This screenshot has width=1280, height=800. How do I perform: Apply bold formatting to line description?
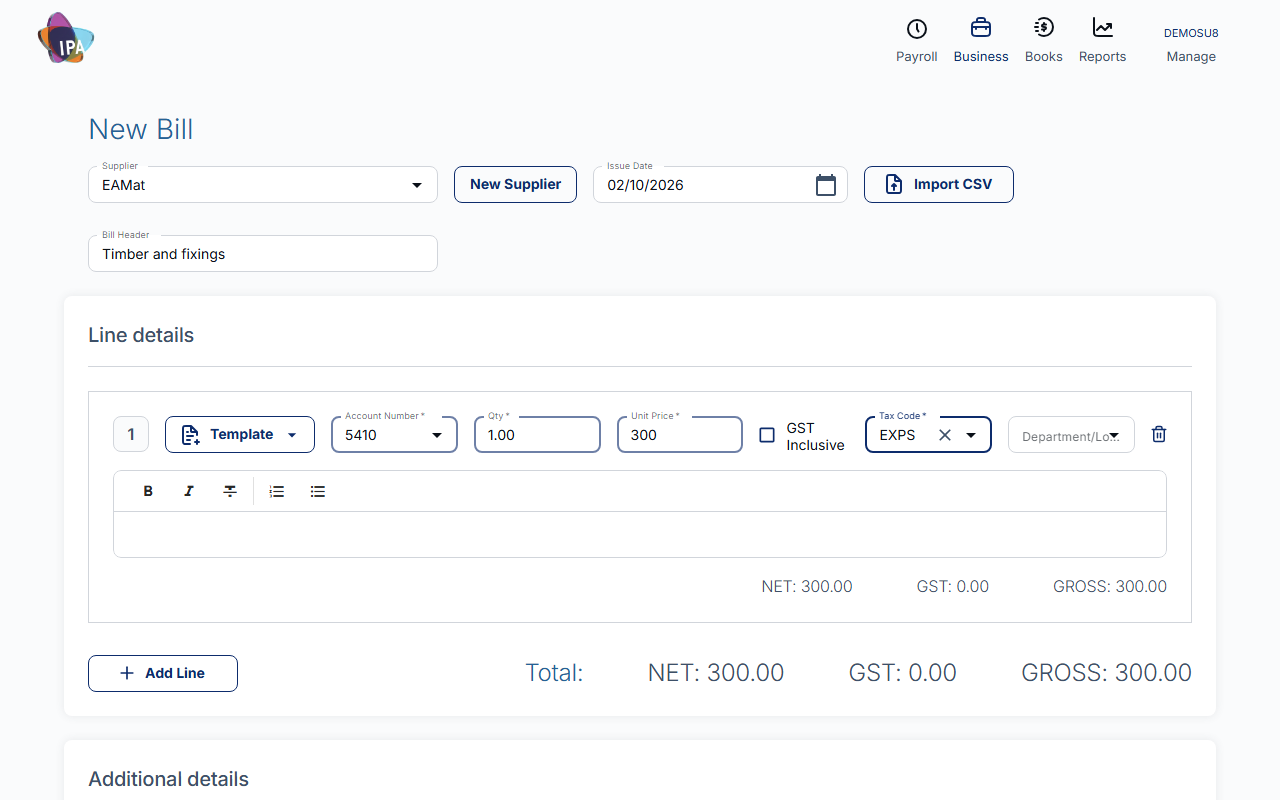click(148, 491)
